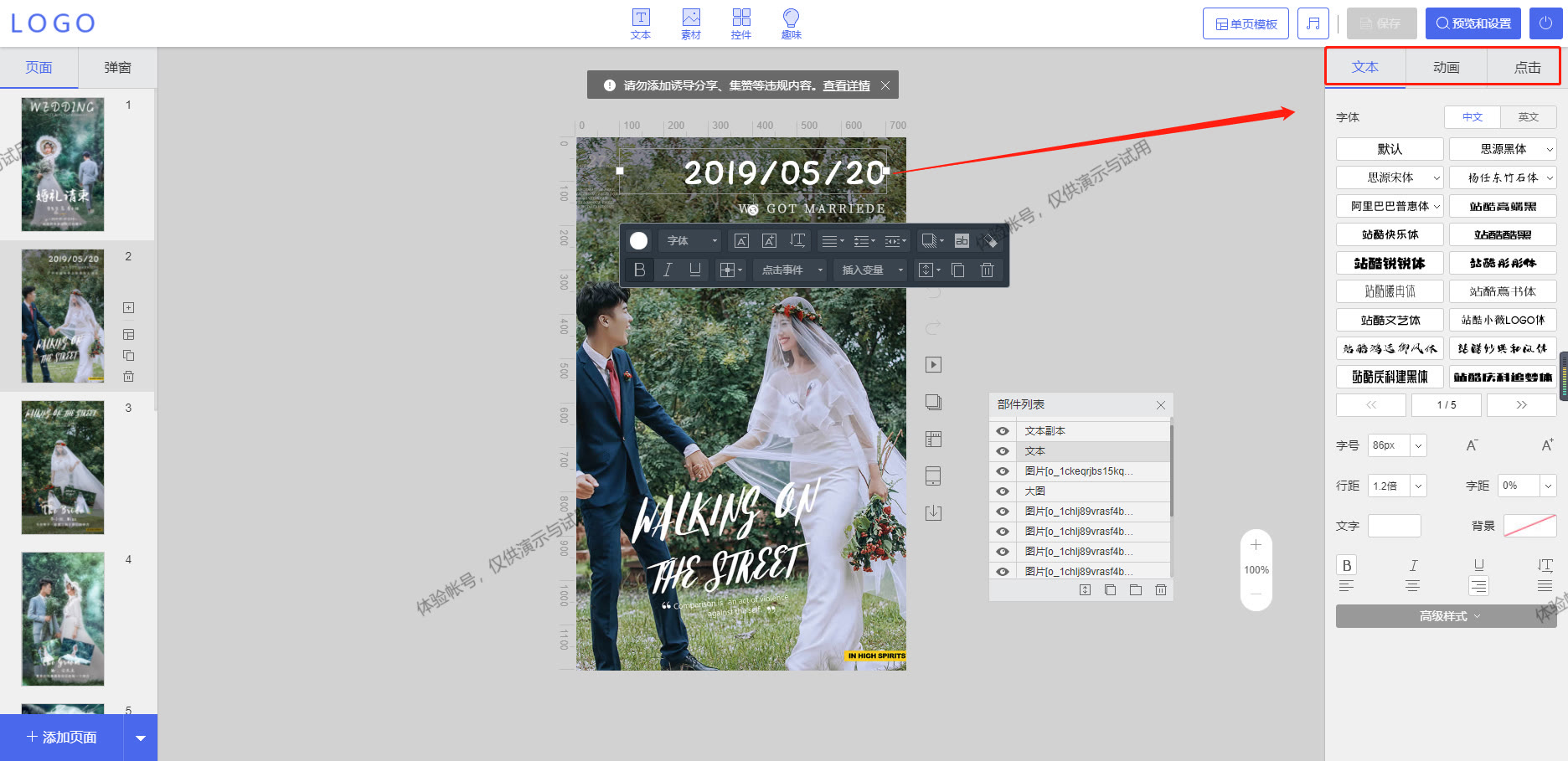
Task: Switch to the 动画 tab
Action: [1445, 67]
